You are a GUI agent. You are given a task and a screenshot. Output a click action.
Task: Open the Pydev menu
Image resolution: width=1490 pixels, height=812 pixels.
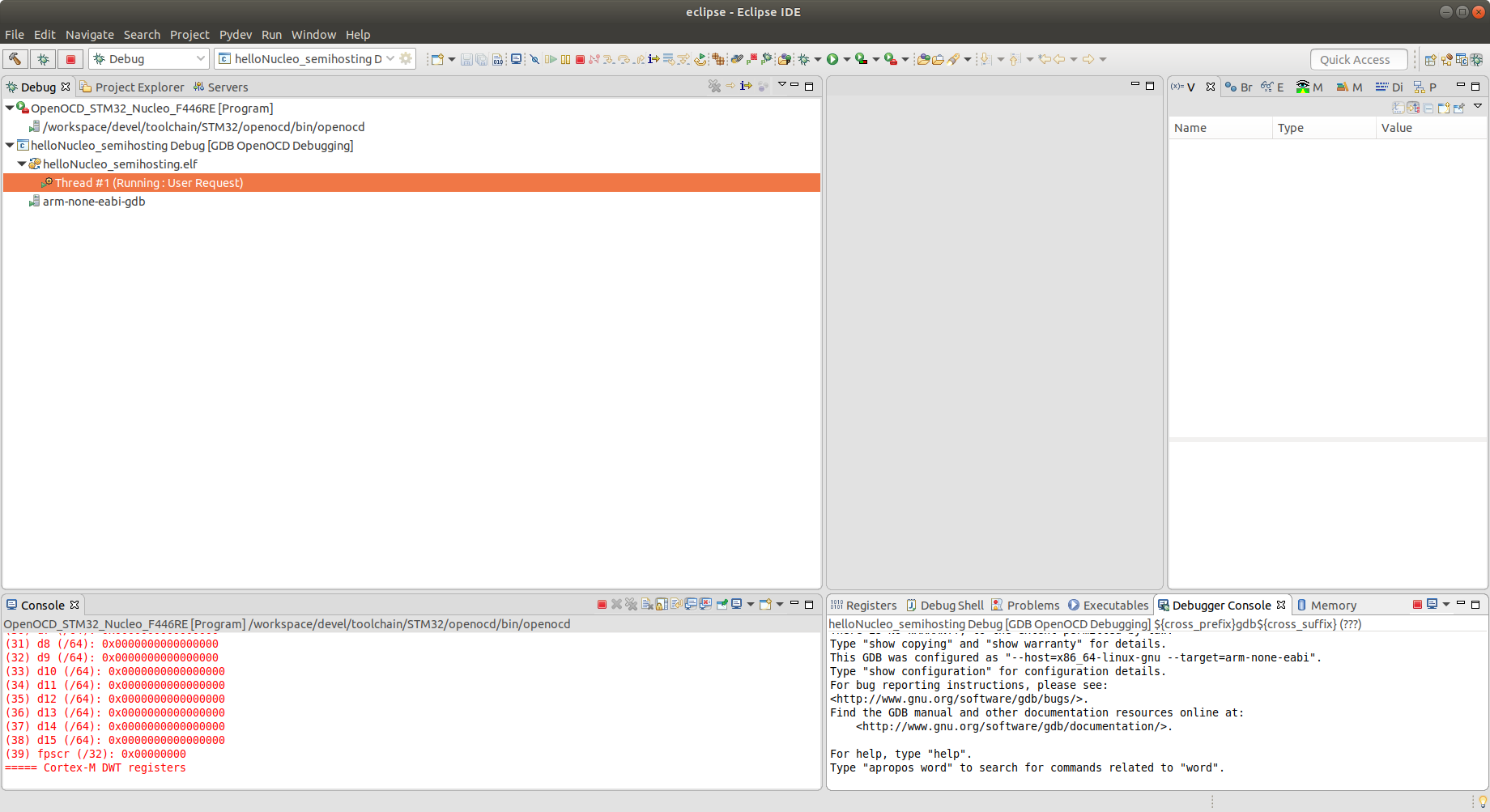pos(236,35)
